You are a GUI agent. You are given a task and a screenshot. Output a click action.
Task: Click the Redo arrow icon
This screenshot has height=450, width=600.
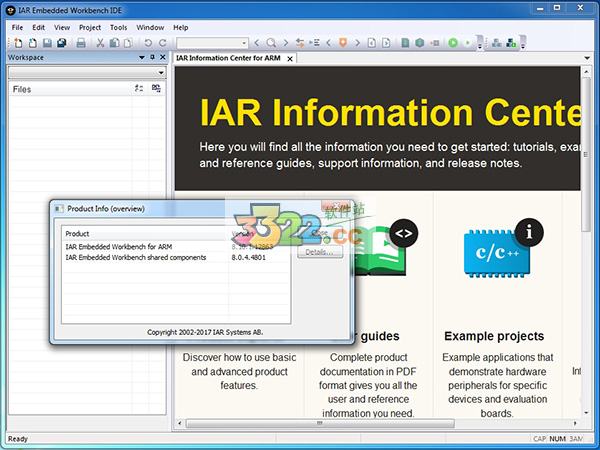pyautogui.click(x=163, y=43)
